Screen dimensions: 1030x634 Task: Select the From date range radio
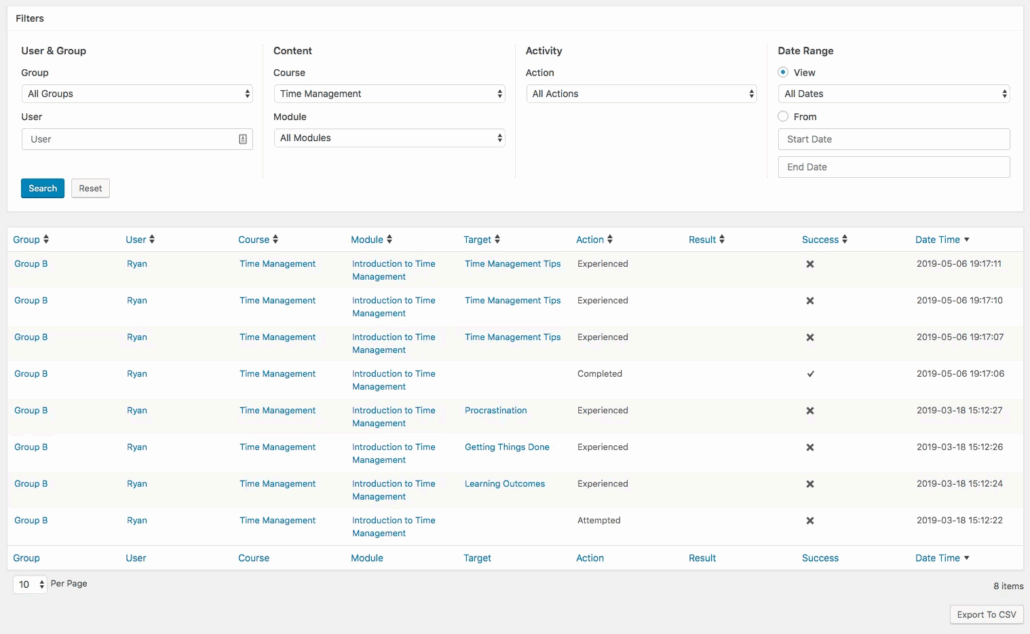783,117
